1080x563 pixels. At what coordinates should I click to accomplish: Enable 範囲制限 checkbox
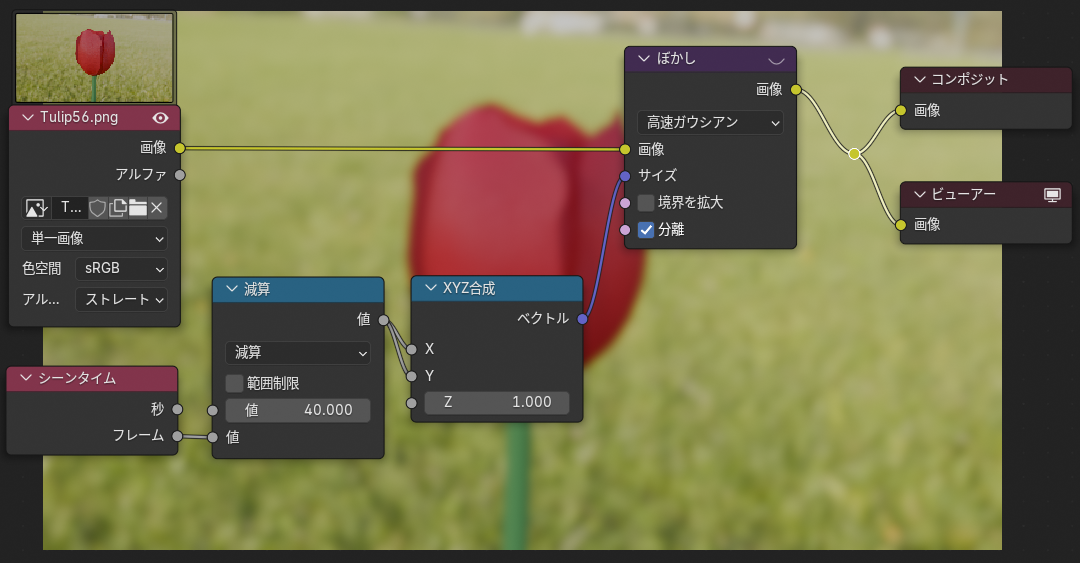[x=234, y=383]
